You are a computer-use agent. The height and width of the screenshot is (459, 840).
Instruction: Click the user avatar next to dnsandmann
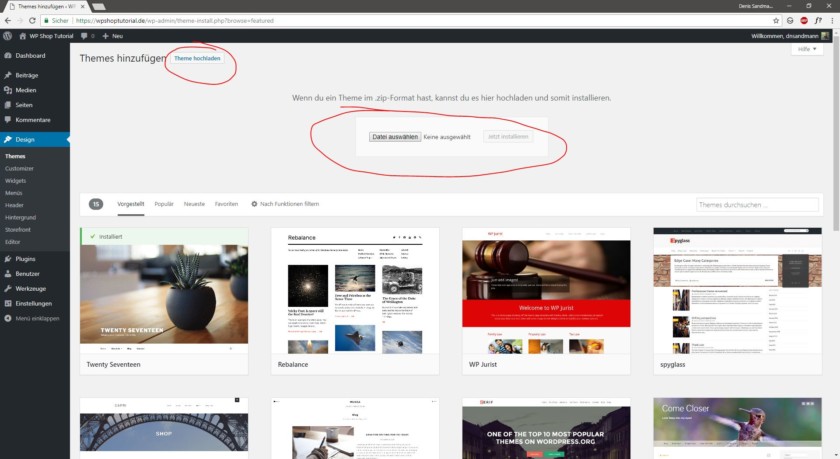pyautogui.click(x=825, y=36)
